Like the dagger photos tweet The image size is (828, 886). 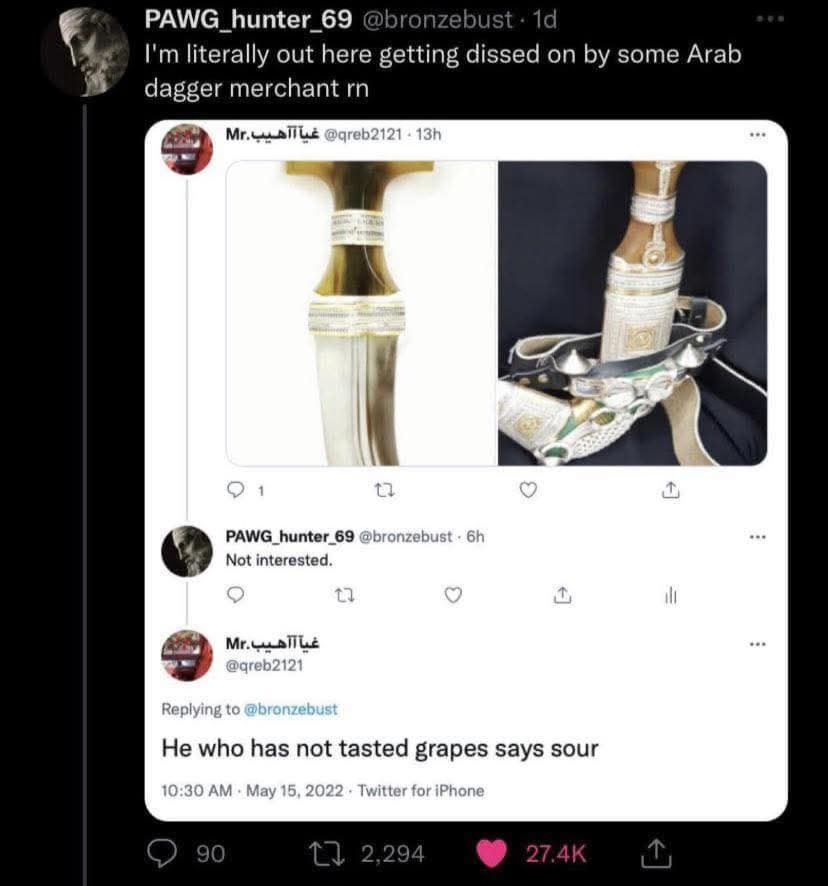[x=530, y=490]
